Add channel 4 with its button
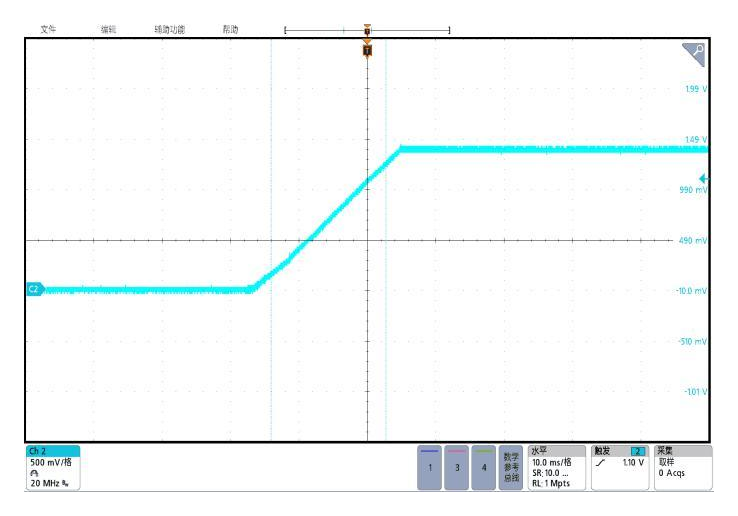This screenshot has width=738, height=516. pyautogui.click(x=483, y=468)
